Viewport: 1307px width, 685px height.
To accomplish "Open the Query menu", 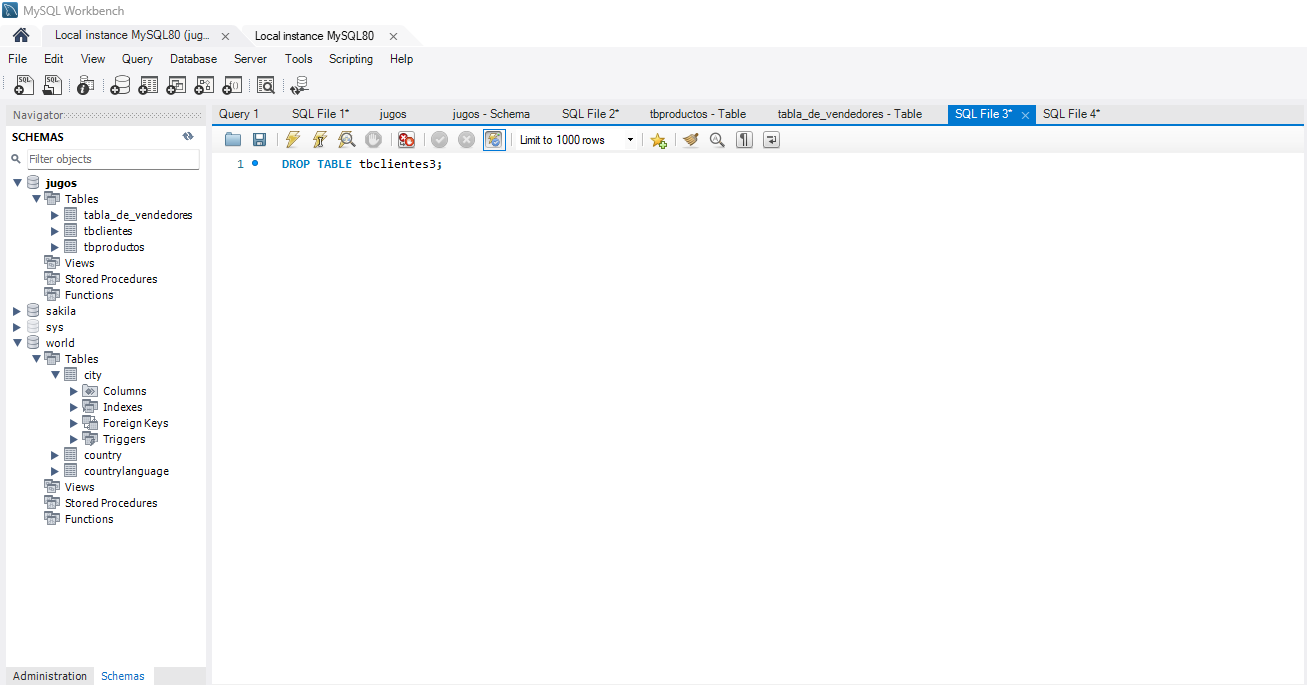I will 137,59.
